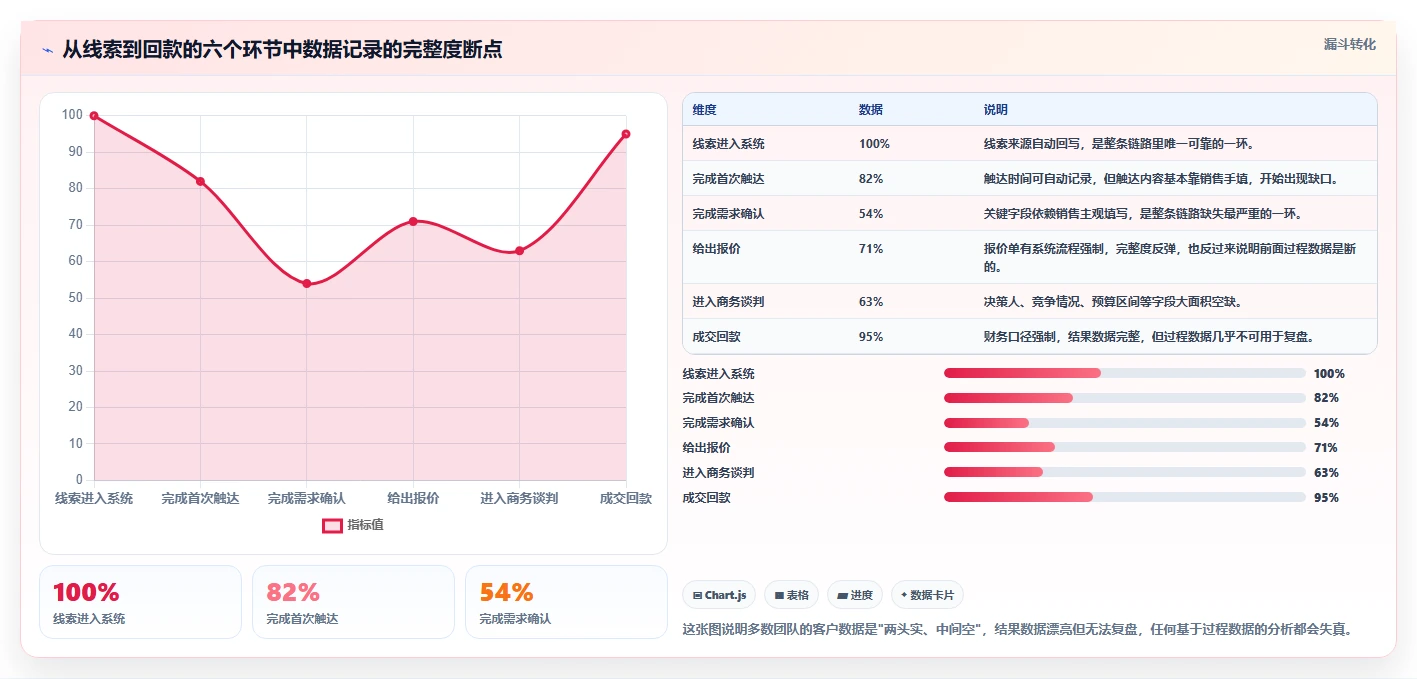The height and width of the screenshot is (679, 1417).
Task: Click the chart data point for 完成首次触达
Action: pyautogui.click(x=200, y=181)
